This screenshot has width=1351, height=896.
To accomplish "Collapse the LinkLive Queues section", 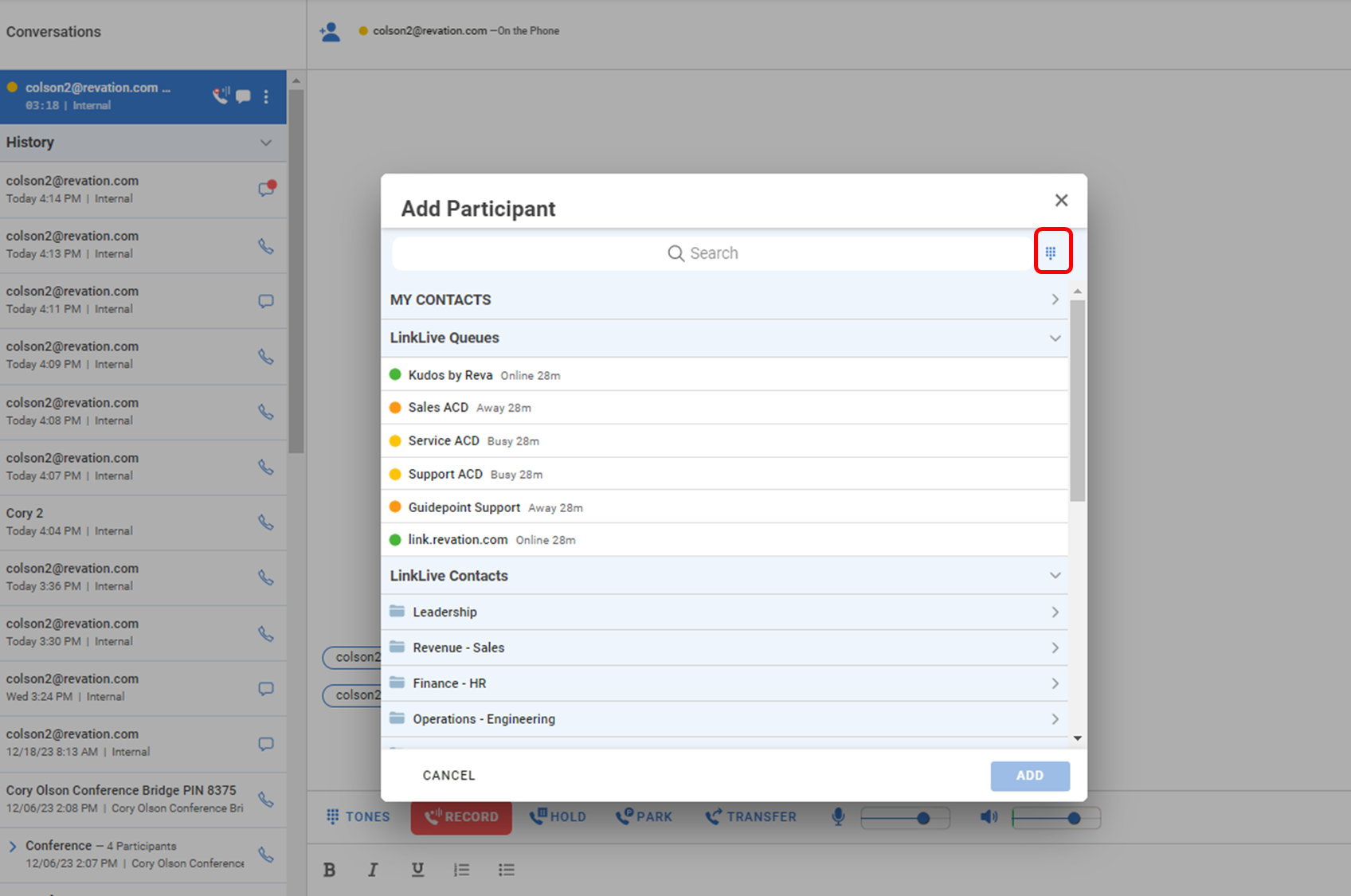I will pyautogui.click(x=1055, y=338).
